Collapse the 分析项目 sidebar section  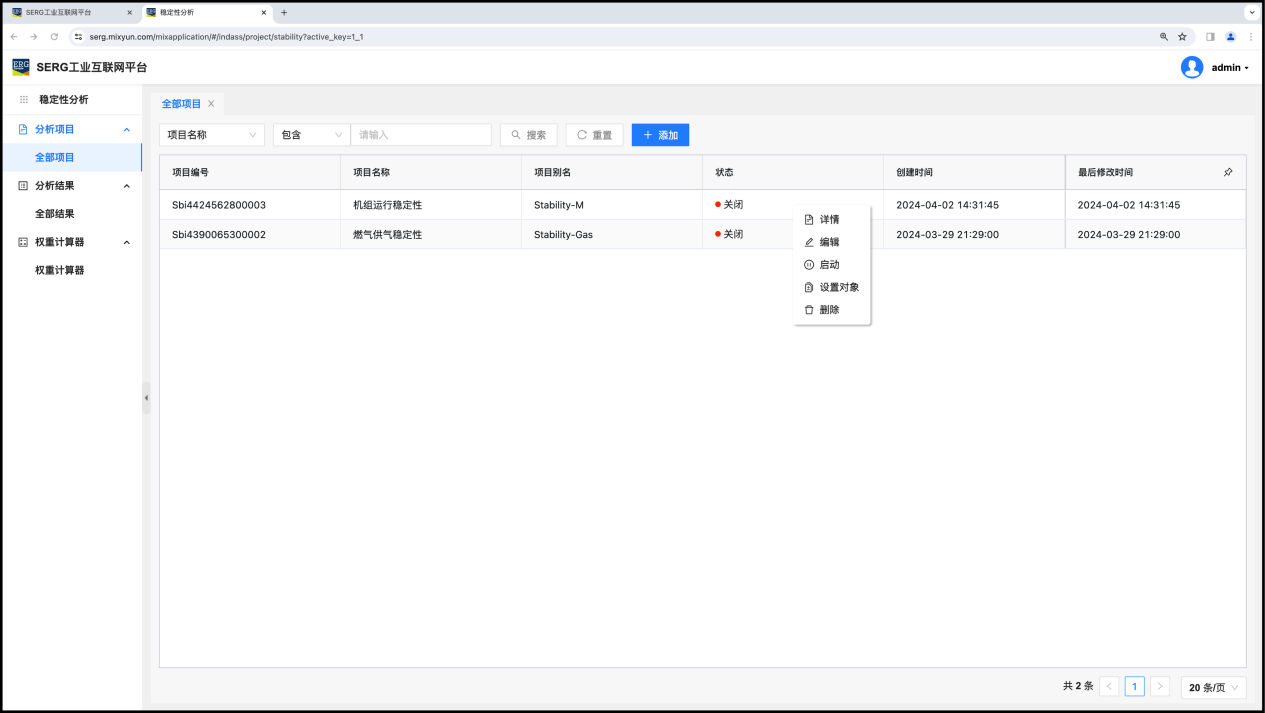(126, 130)
